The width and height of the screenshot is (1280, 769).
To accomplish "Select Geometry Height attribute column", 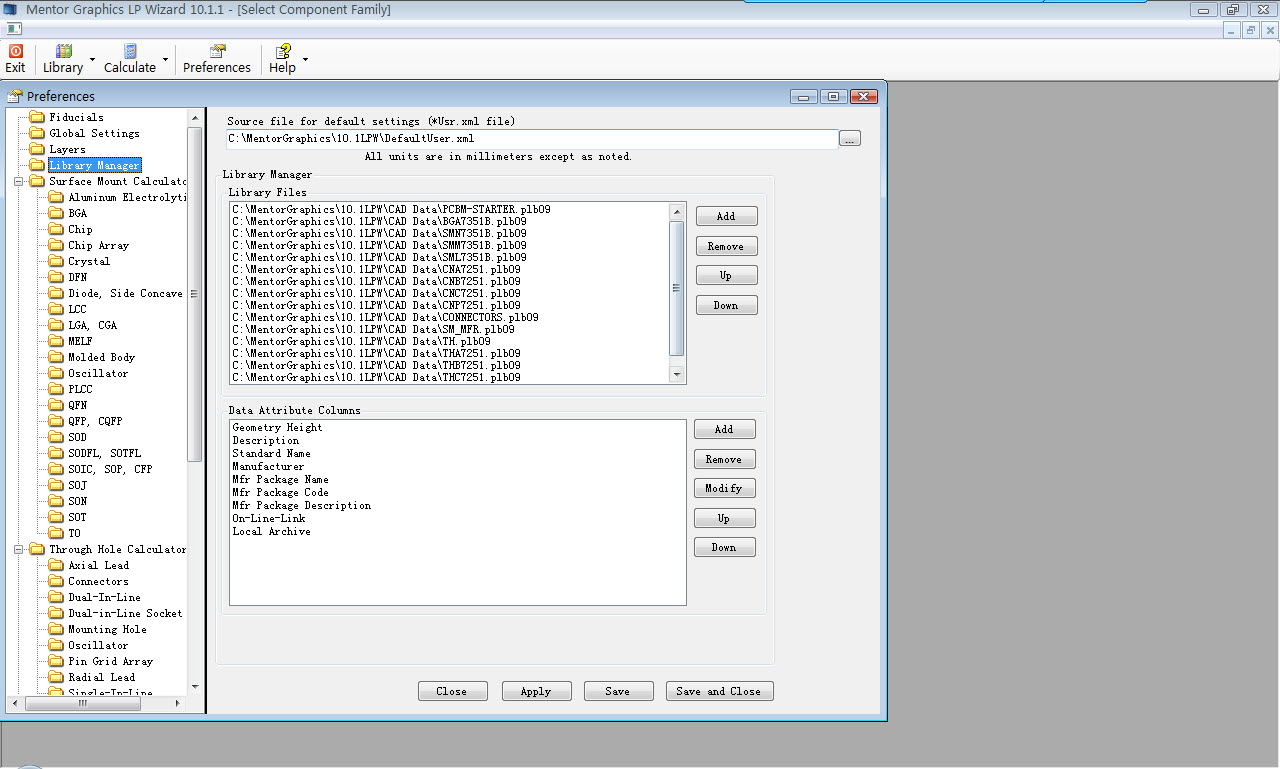I will click(277, 427).
